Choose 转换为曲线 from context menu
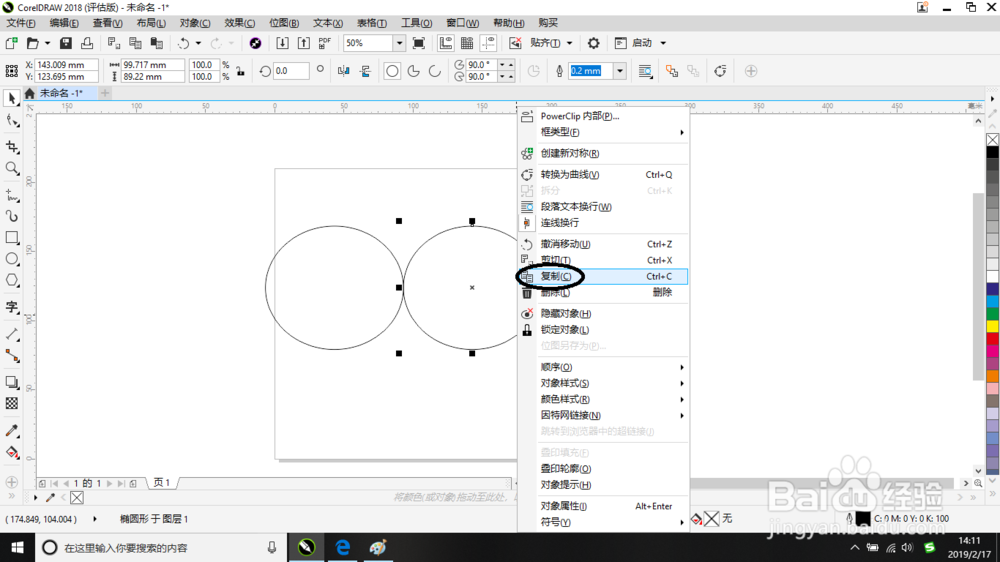This screenshot has height=562, width=1000. coord(604,175)
